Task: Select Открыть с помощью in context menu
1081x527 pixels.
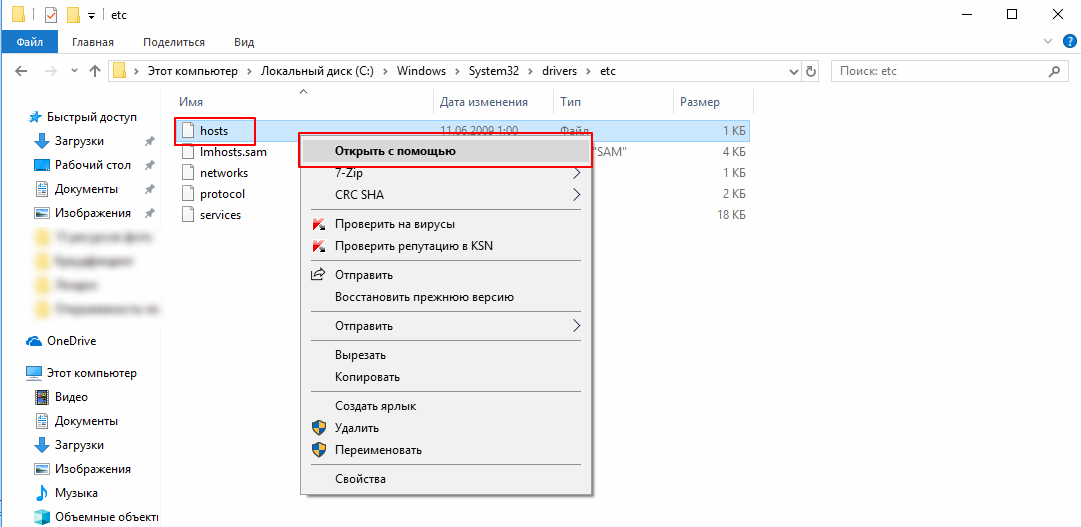Action: (395, 151)
